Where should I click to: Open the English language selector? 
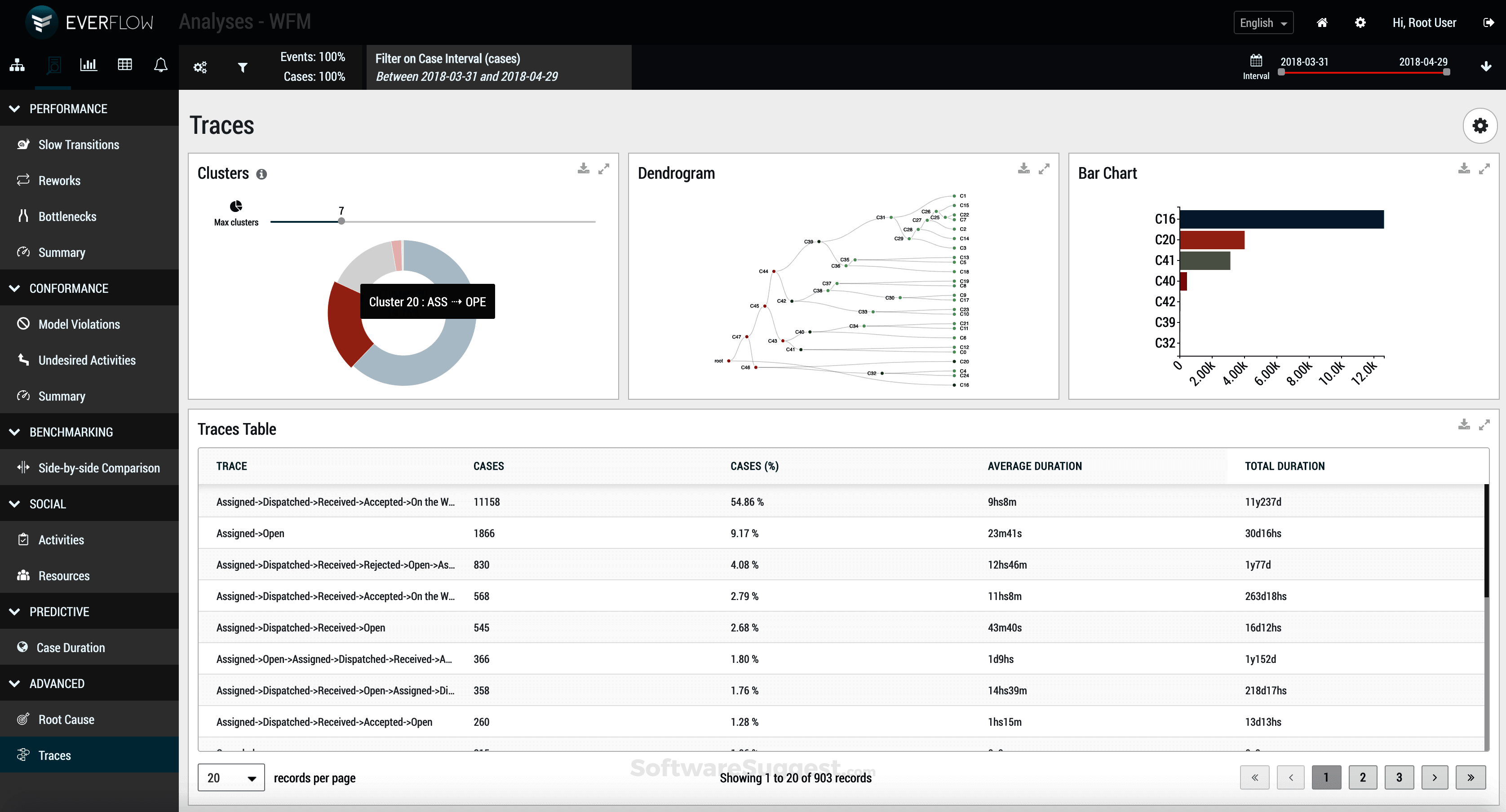click(x=1263, y=22)
